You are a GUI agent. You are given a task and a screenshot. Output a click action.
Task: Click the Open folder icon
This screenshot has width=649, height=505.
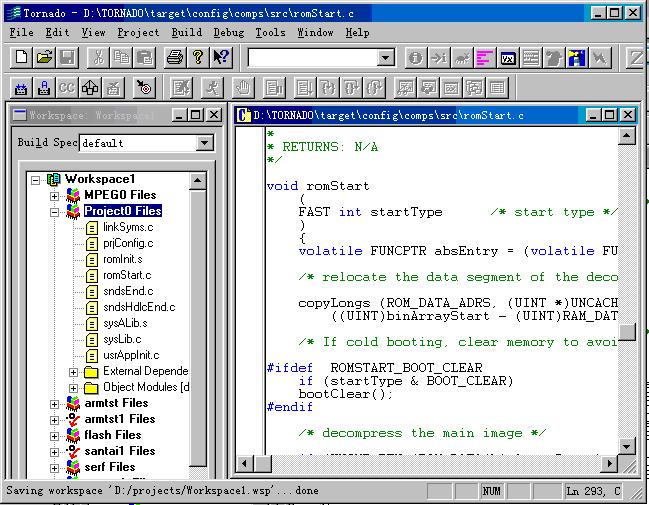(44, 58)
